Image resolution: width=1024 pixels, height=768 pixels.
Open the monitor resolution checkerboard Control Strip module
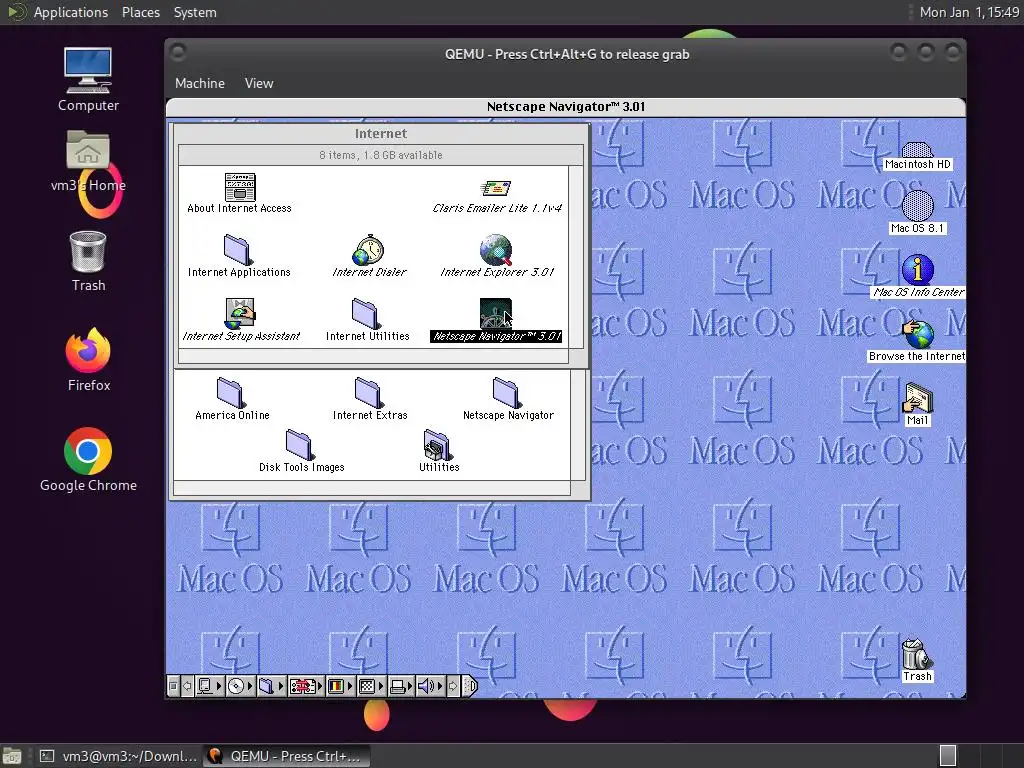click(371, 686)
